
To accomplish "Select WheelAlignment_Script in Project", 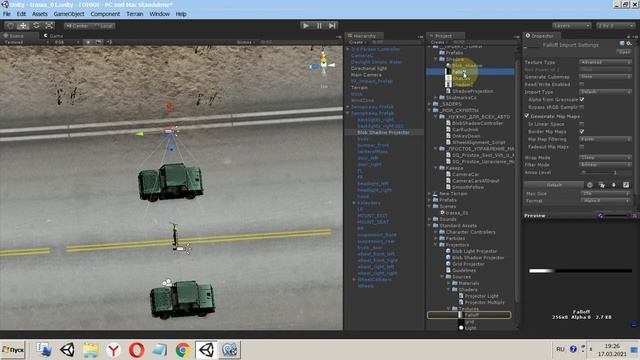I will coord(479,142).
